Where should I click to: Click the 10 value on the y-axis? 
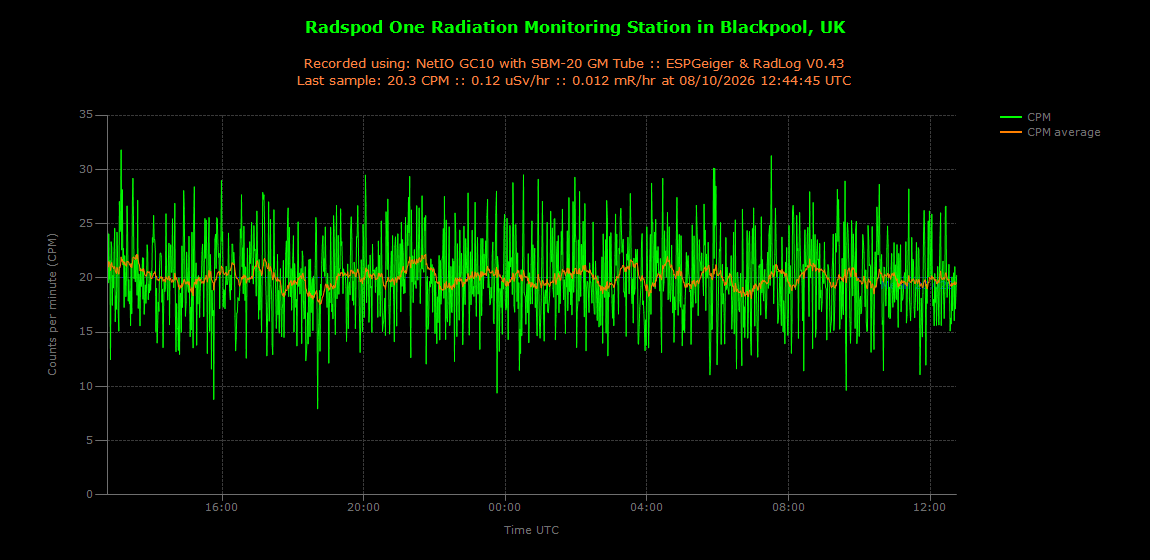tap(87, 386)
